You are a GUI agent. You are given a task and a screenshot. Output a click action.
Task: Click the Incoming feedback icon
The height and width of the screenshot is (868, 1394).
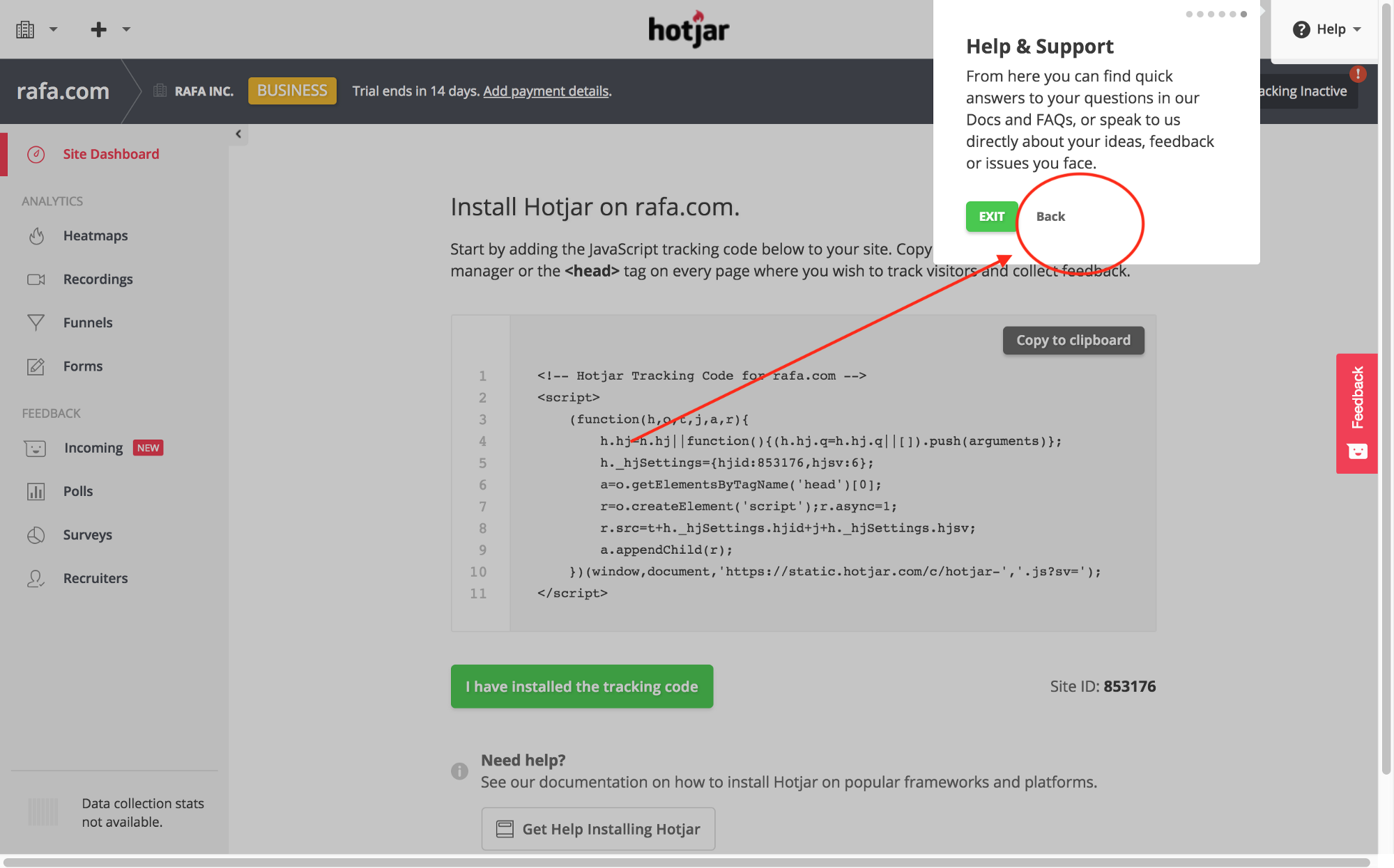35,448
